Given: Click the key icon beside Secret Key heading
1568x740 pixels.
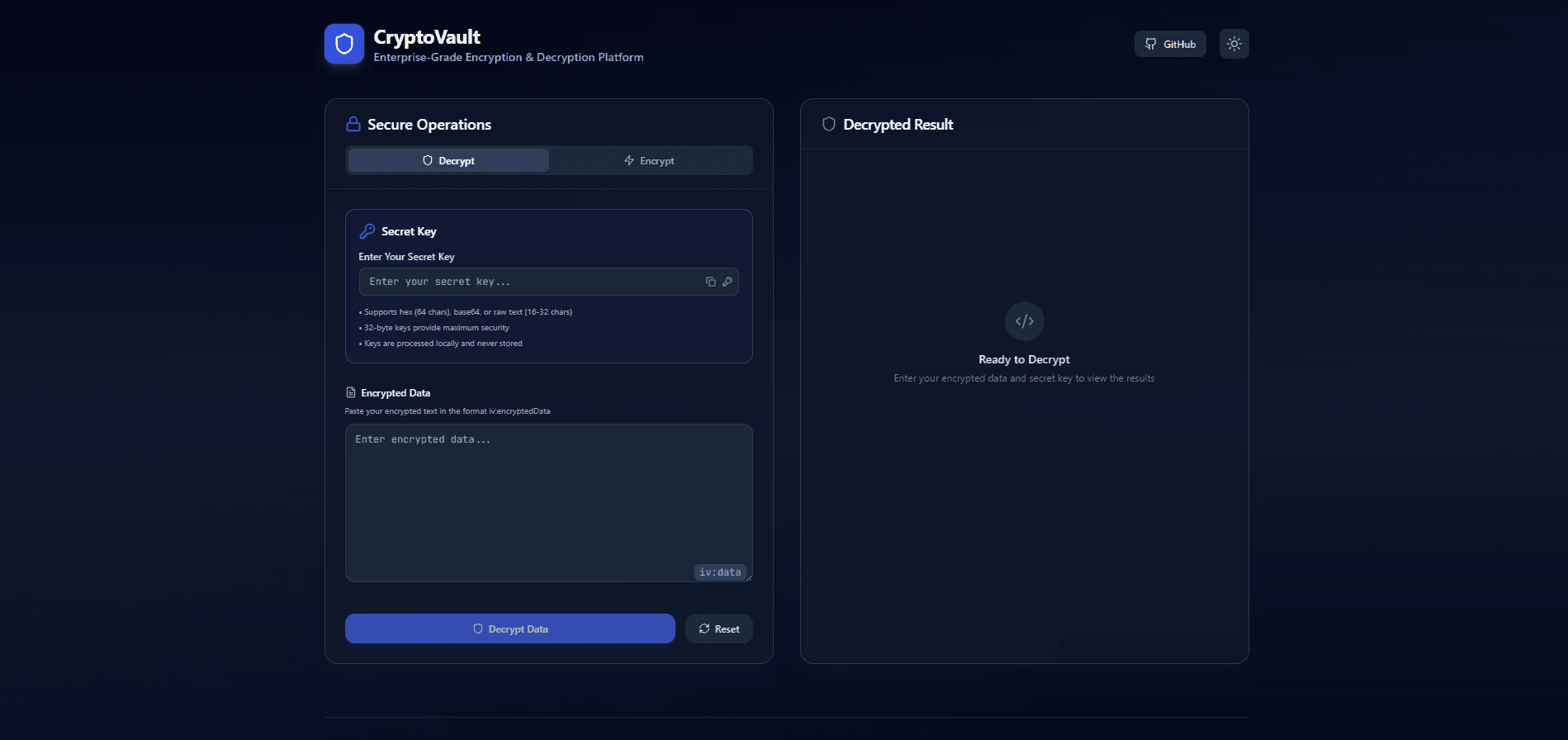Looking at the screenshot, I should click(x=367, y=231).
